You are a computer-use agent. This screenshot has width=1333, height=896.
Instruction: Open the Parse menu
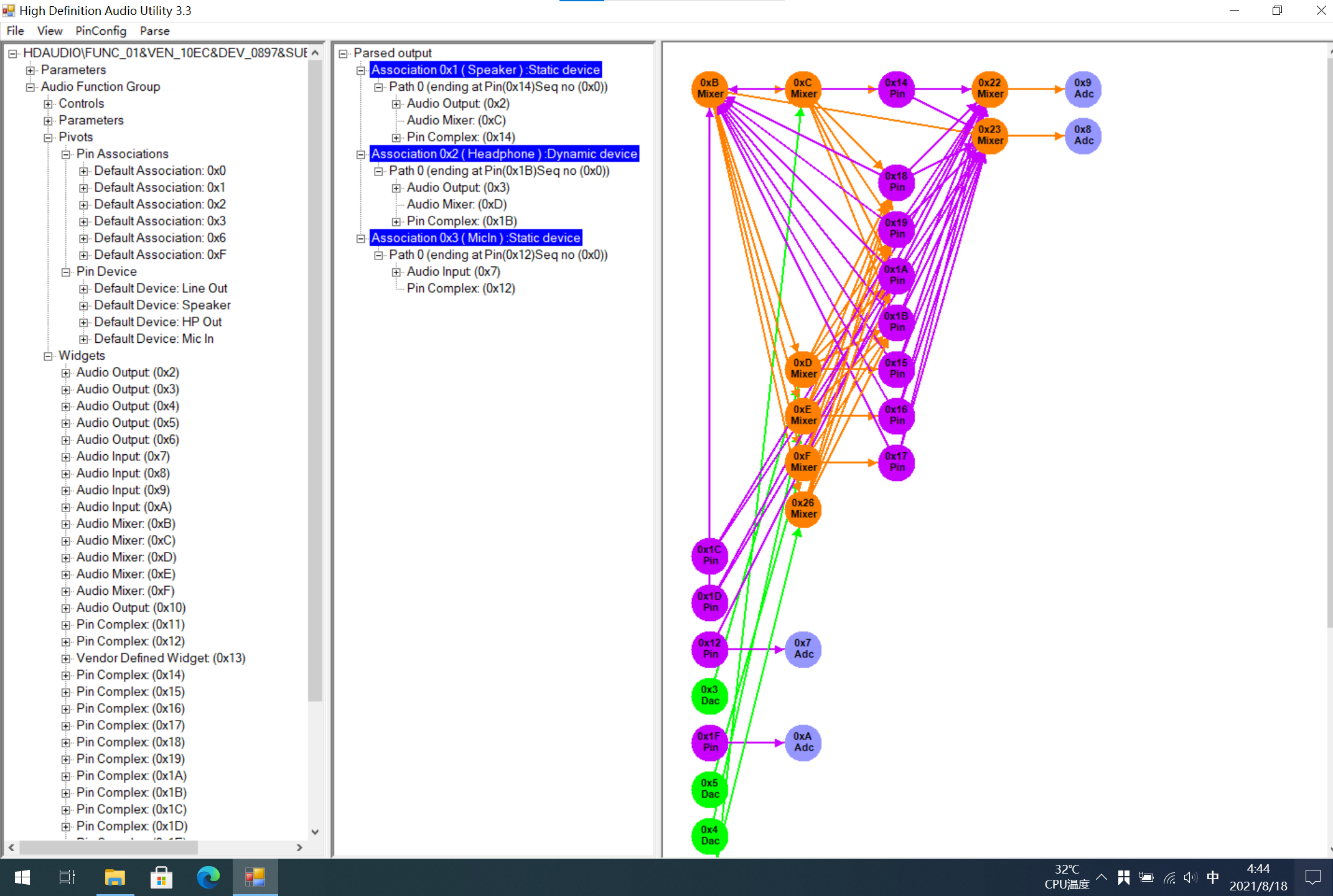[x=154, y=31]
